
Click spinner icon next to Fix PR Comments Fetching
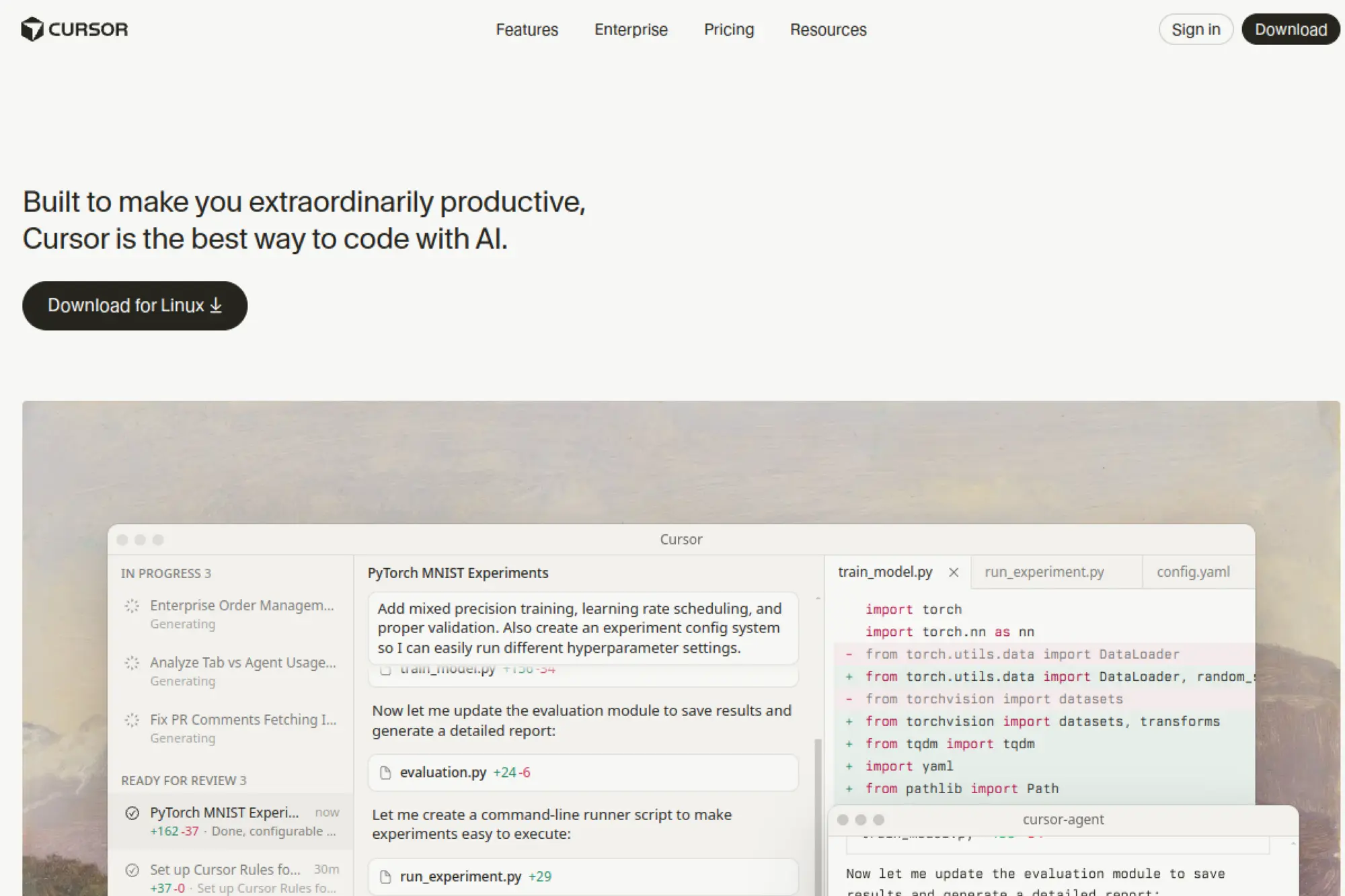[132, 721]
